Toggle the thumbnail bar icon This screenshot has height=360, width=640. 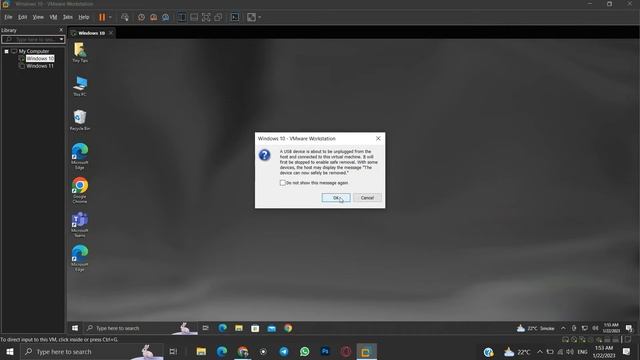194,17
